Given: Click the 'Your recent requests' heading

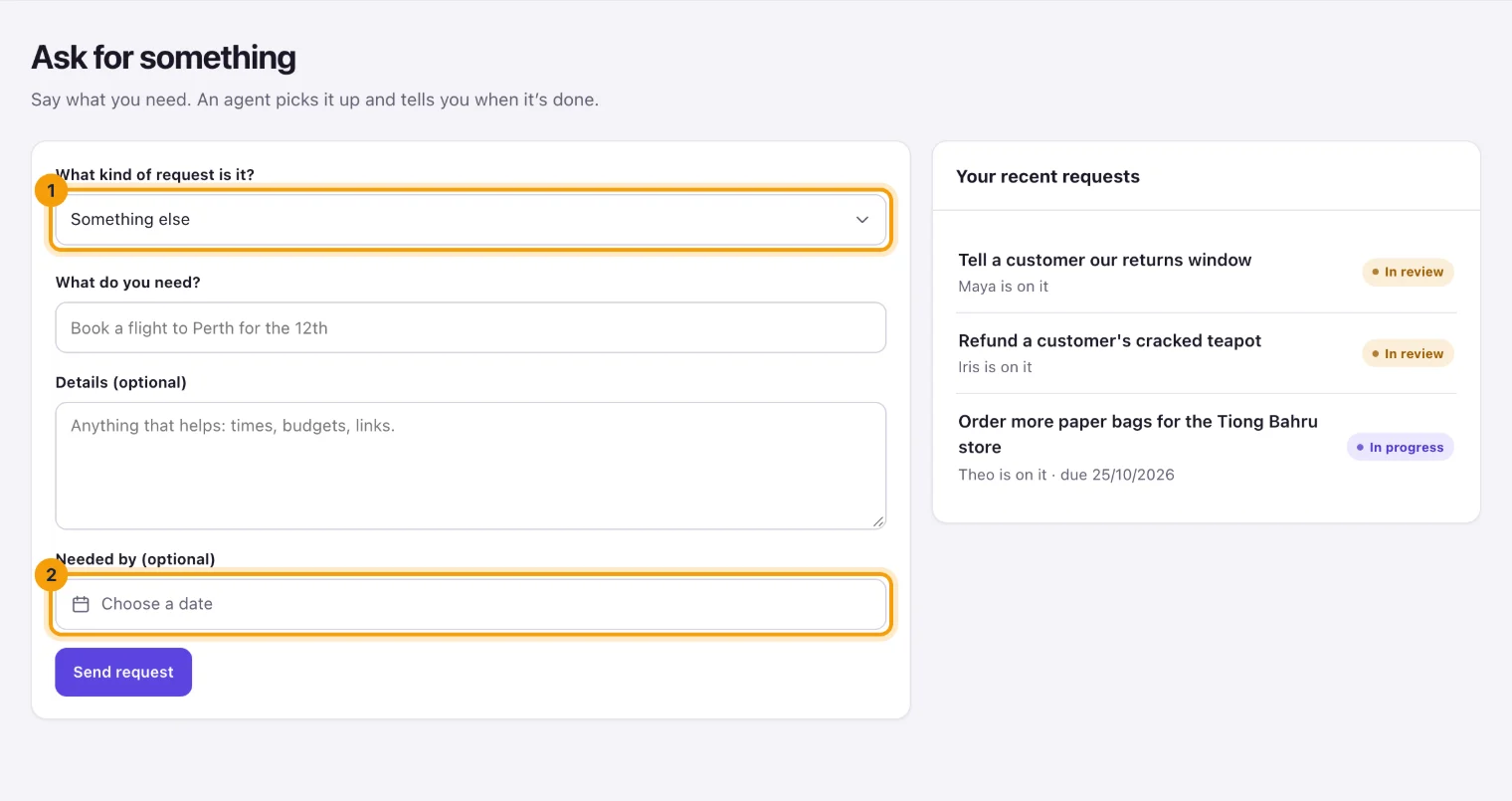Looking at the screenshot, I should [1047, 176].
